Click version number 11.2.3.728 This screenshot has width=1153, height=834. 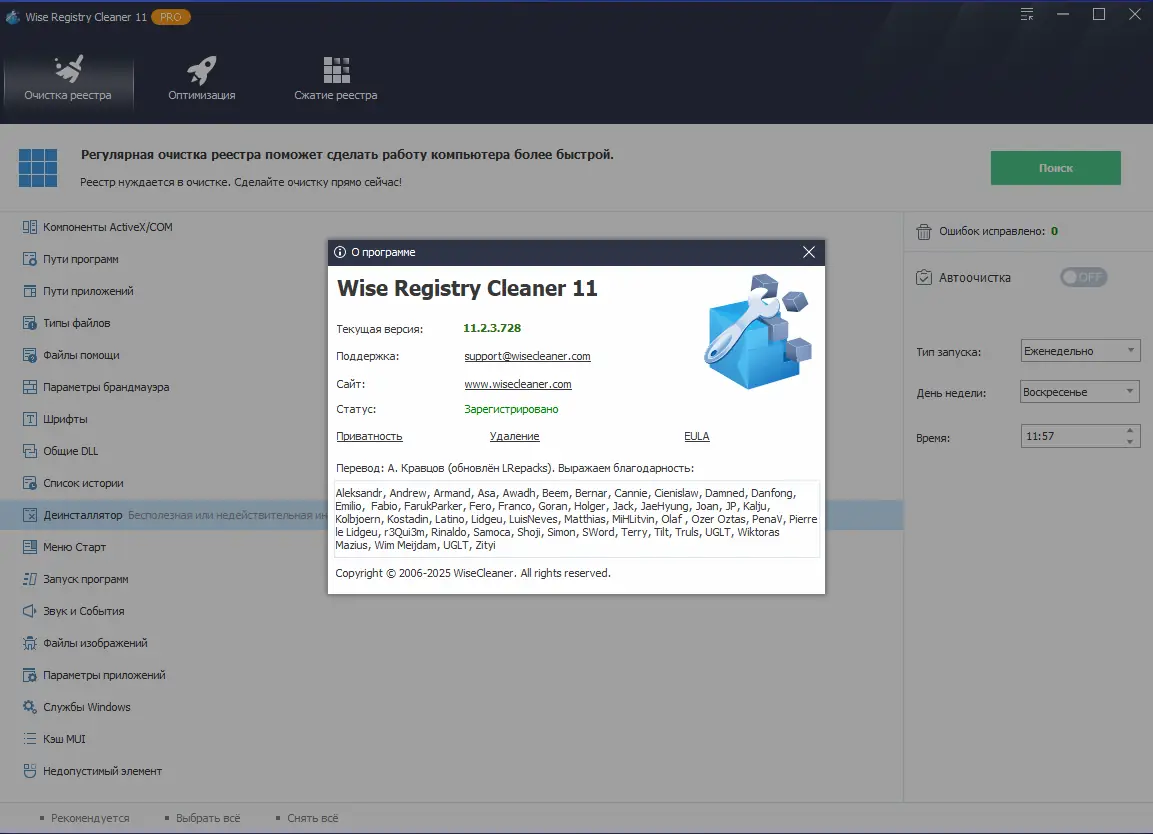(492, 328)
